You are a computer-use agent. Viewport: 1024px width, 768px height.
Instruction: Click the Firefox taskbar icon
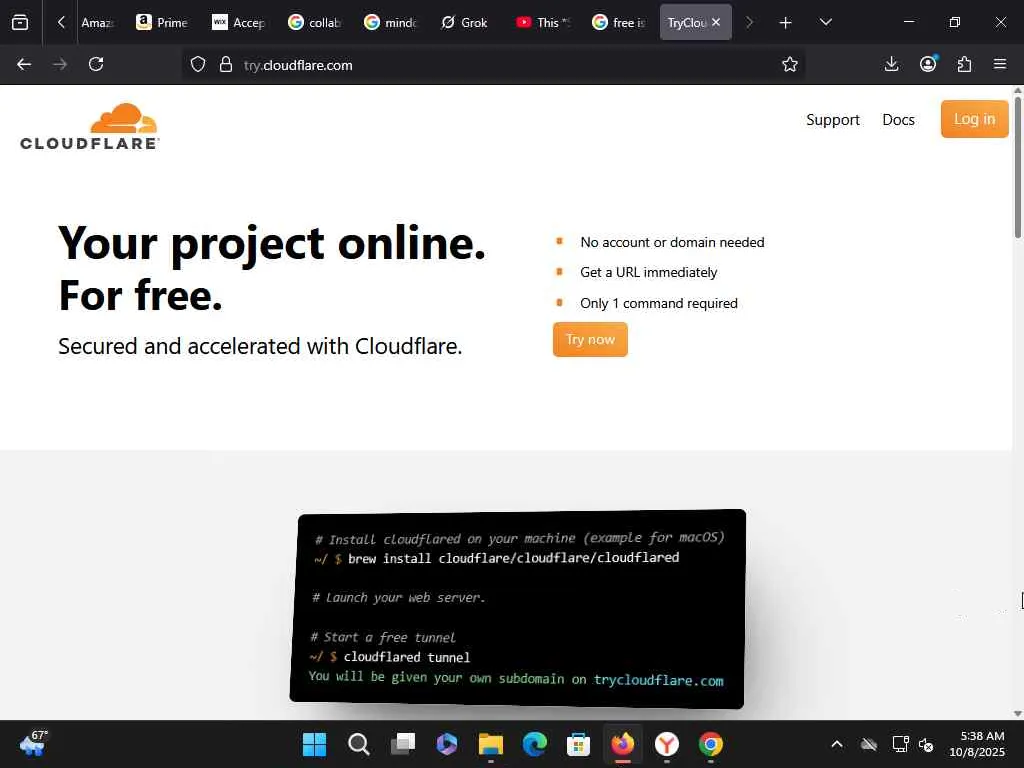[622, 744]
